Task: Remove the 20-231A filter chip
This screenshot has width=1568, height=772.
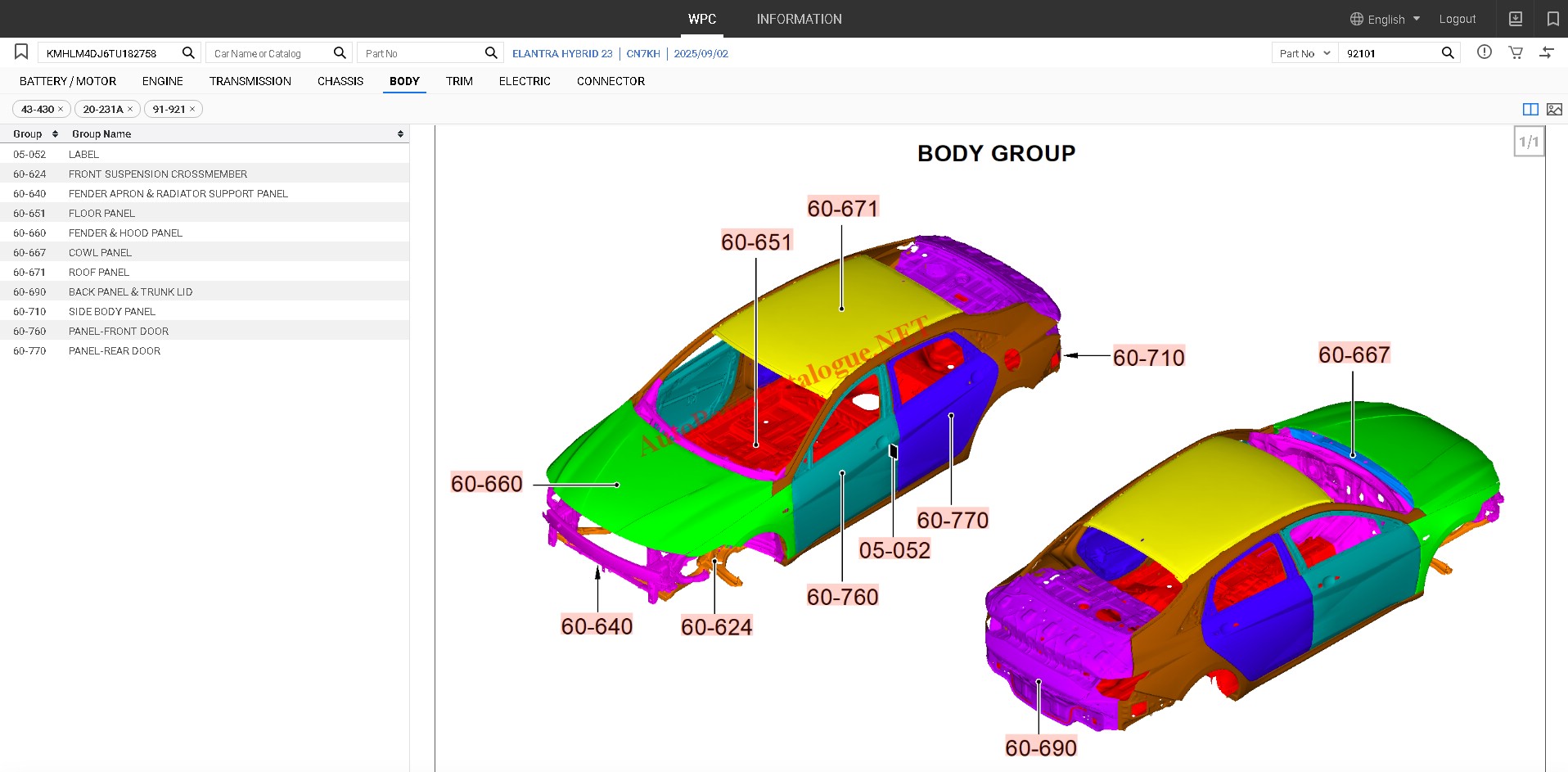Action: tap(130, 110)
